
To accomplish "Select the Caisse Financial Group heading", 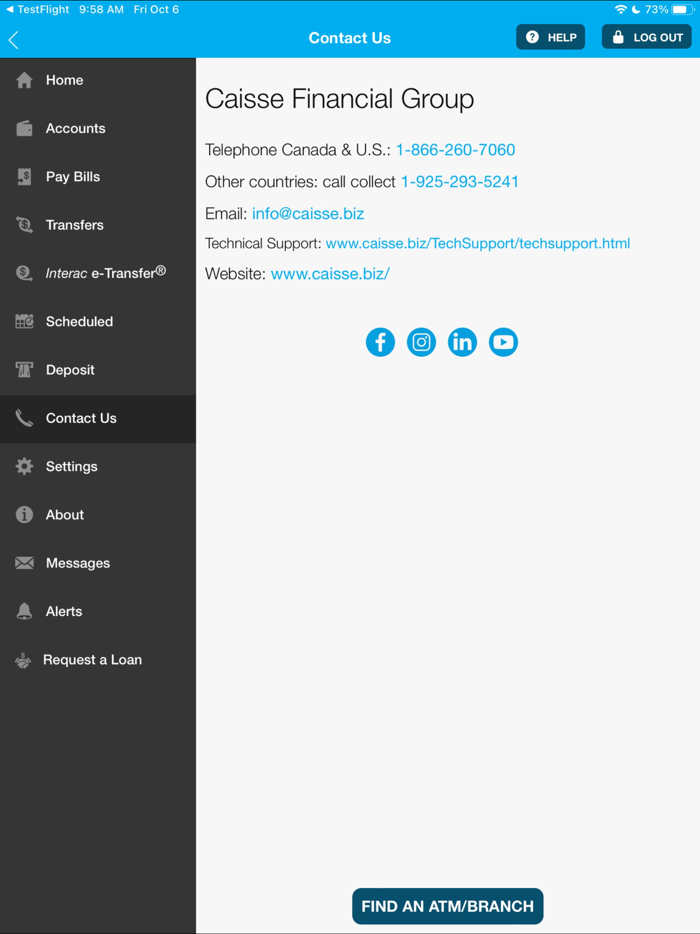I will (340, 99).
